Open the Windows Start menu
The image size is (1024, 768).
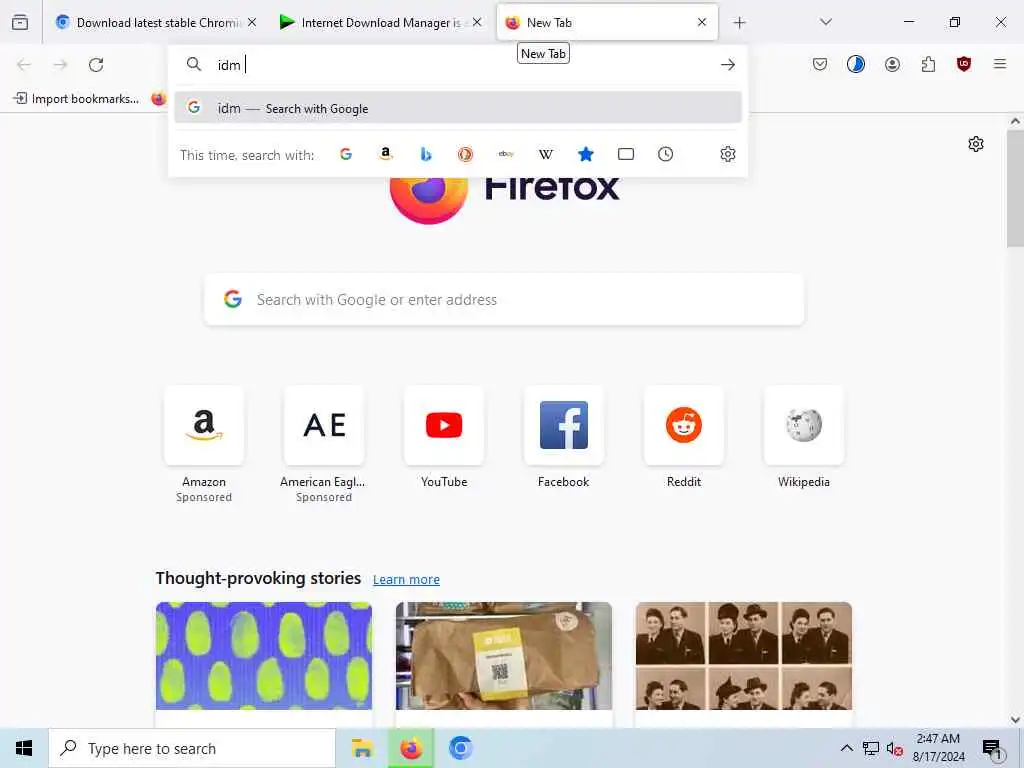coord(24,748)
